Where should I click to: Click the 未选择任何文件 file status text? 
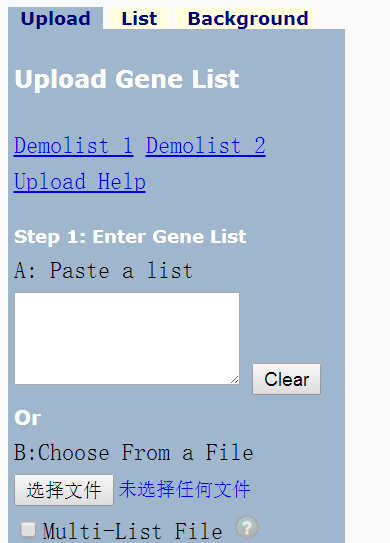click(184, 490)
